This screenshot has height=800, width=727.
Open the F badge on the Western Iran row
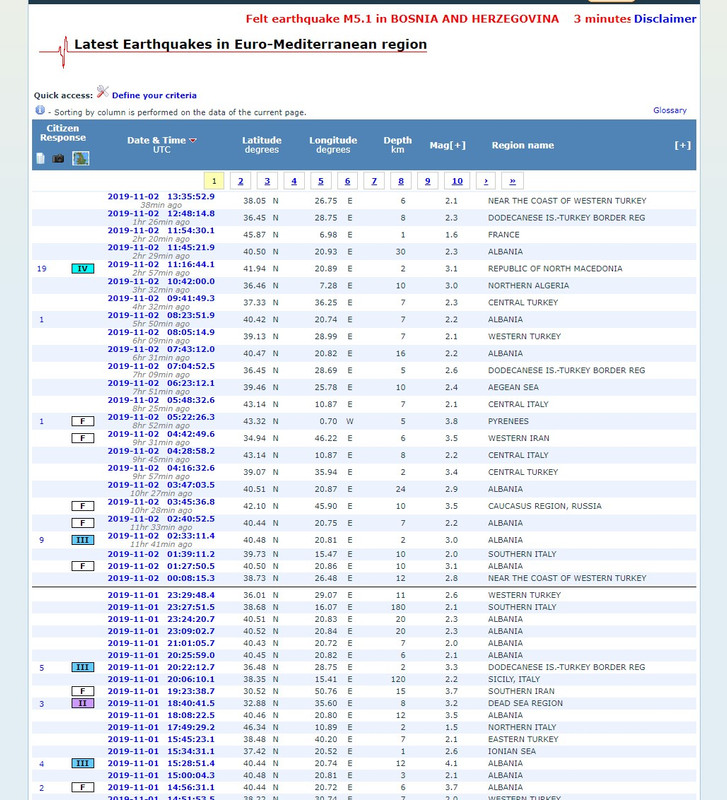tap(83, 438)
